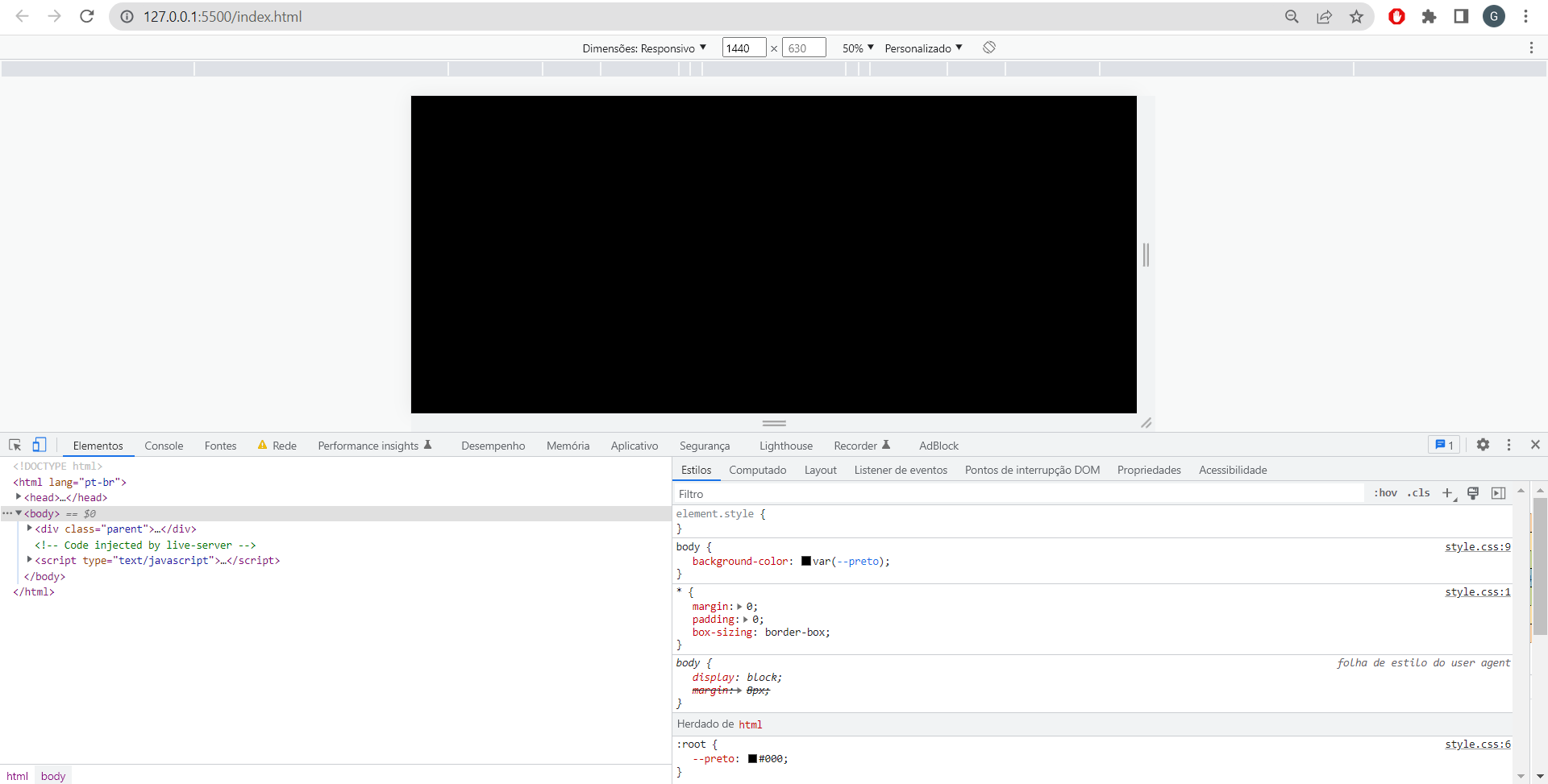Toggle :hov element state panel

[1385, 492]
